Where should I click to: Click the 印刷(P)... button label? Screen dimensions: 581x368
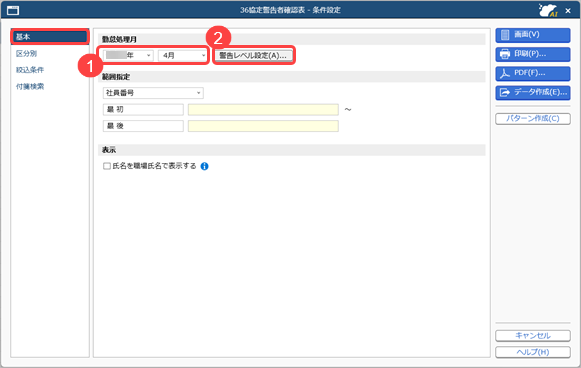tap(530, 54)
